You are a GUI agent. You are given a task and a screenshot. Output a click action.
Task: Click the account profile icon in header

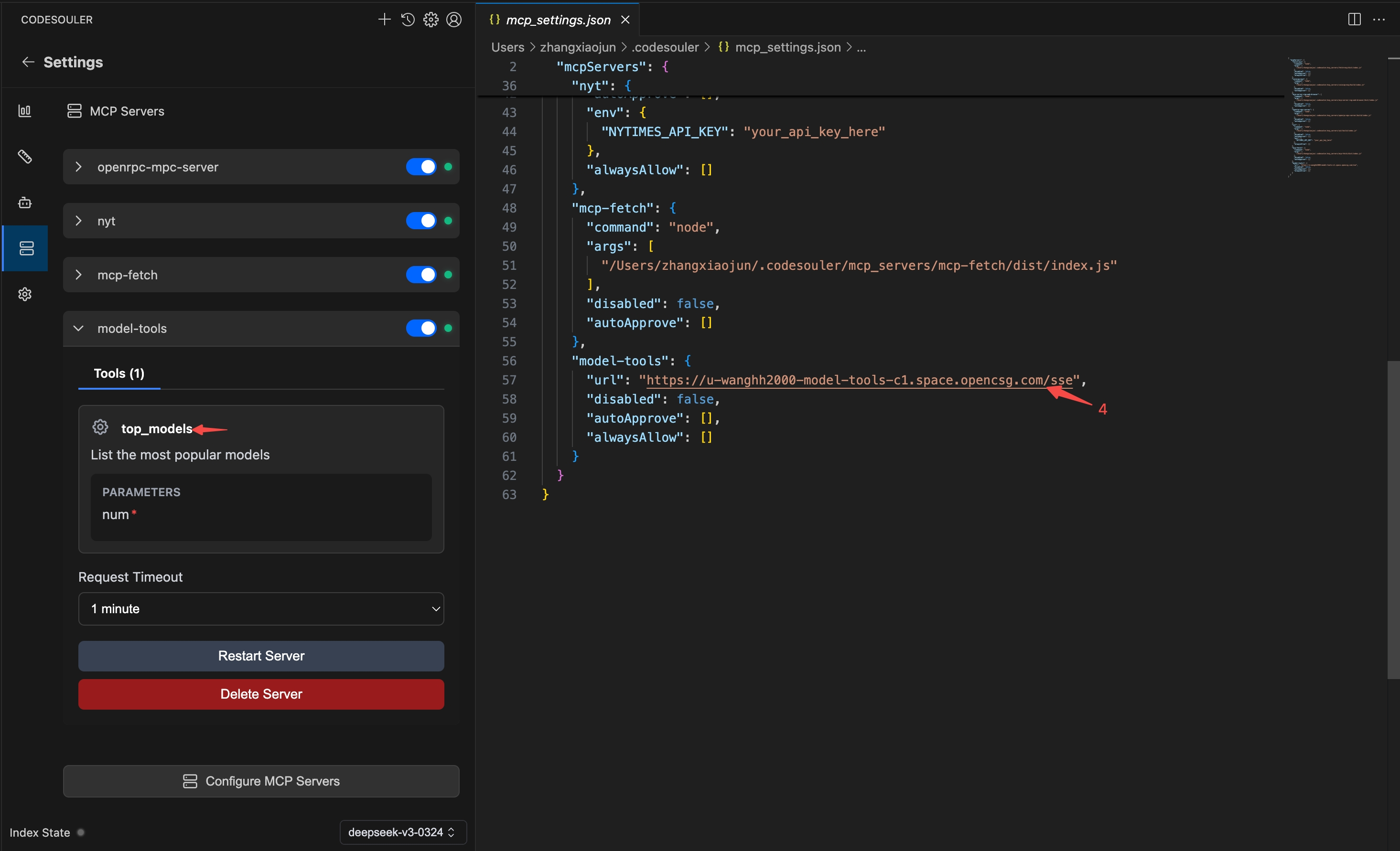pyautogui.click(x=454, y=20)
